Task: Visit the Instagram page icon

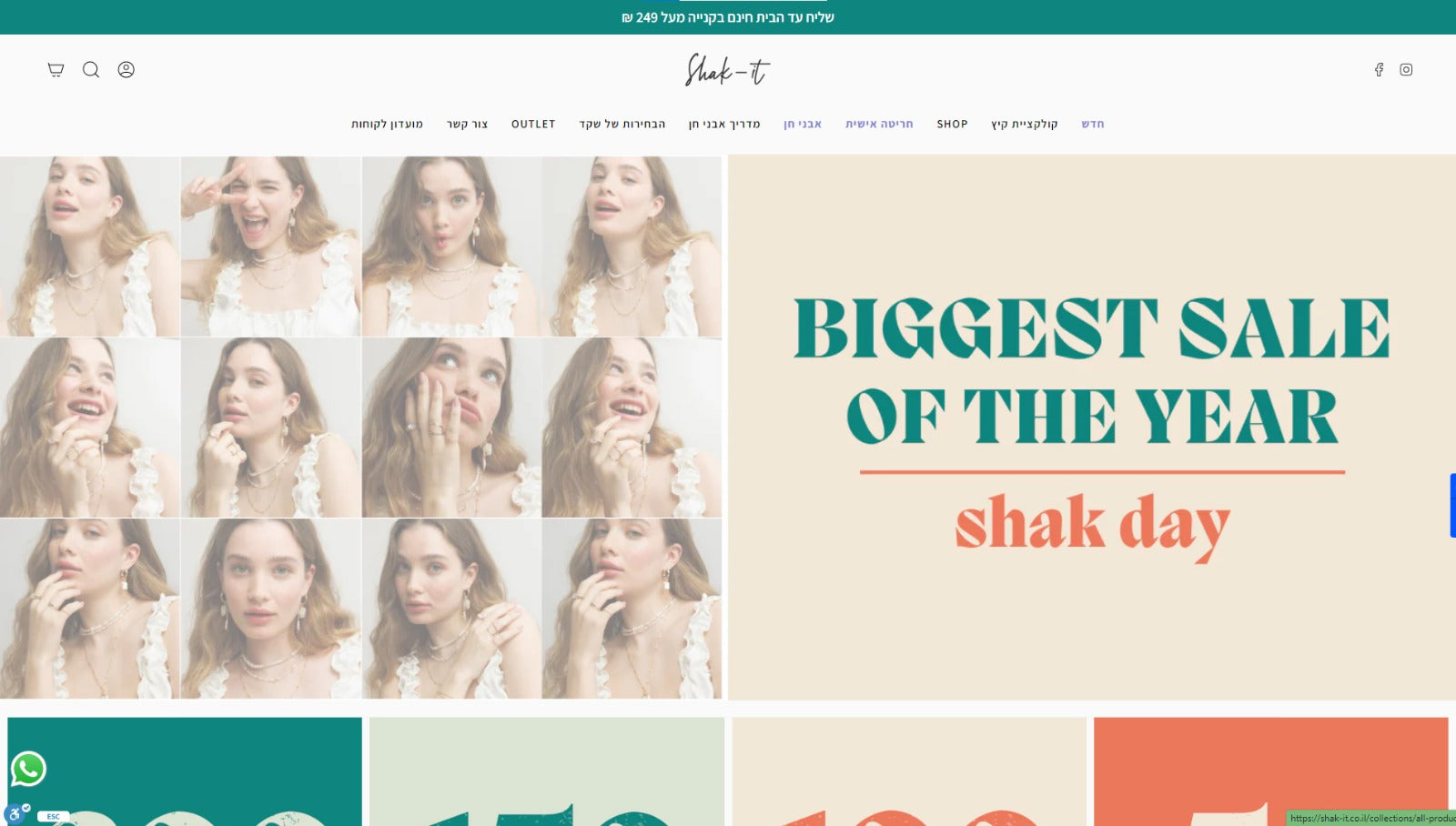Action: [x=1406, y=70]
